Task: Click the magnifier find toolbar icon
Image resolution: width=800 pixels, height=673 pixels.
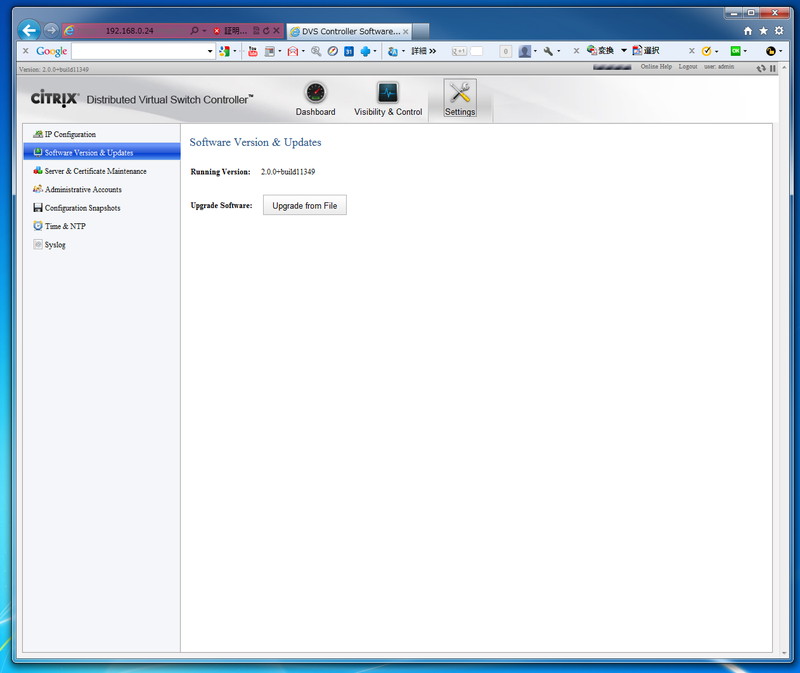Action: tap(316, 51)
